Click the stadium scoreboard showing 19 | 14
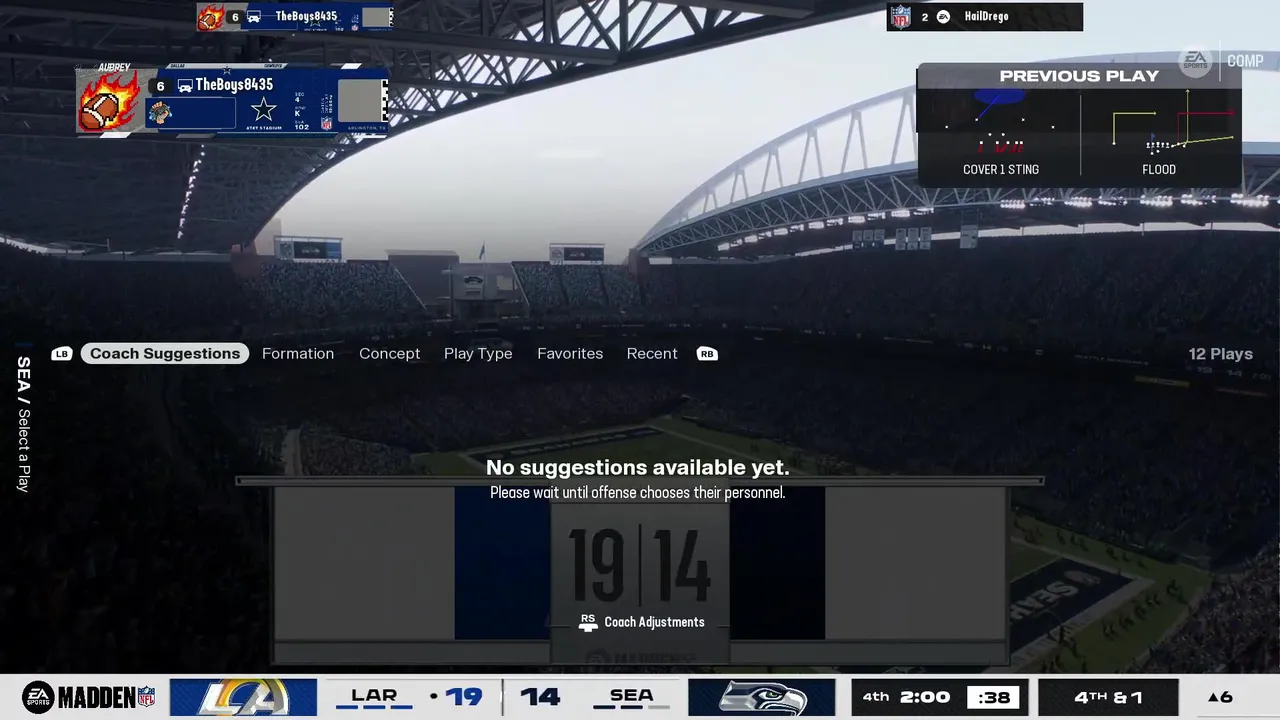1280x720 pixels. [x=640, y=566]
